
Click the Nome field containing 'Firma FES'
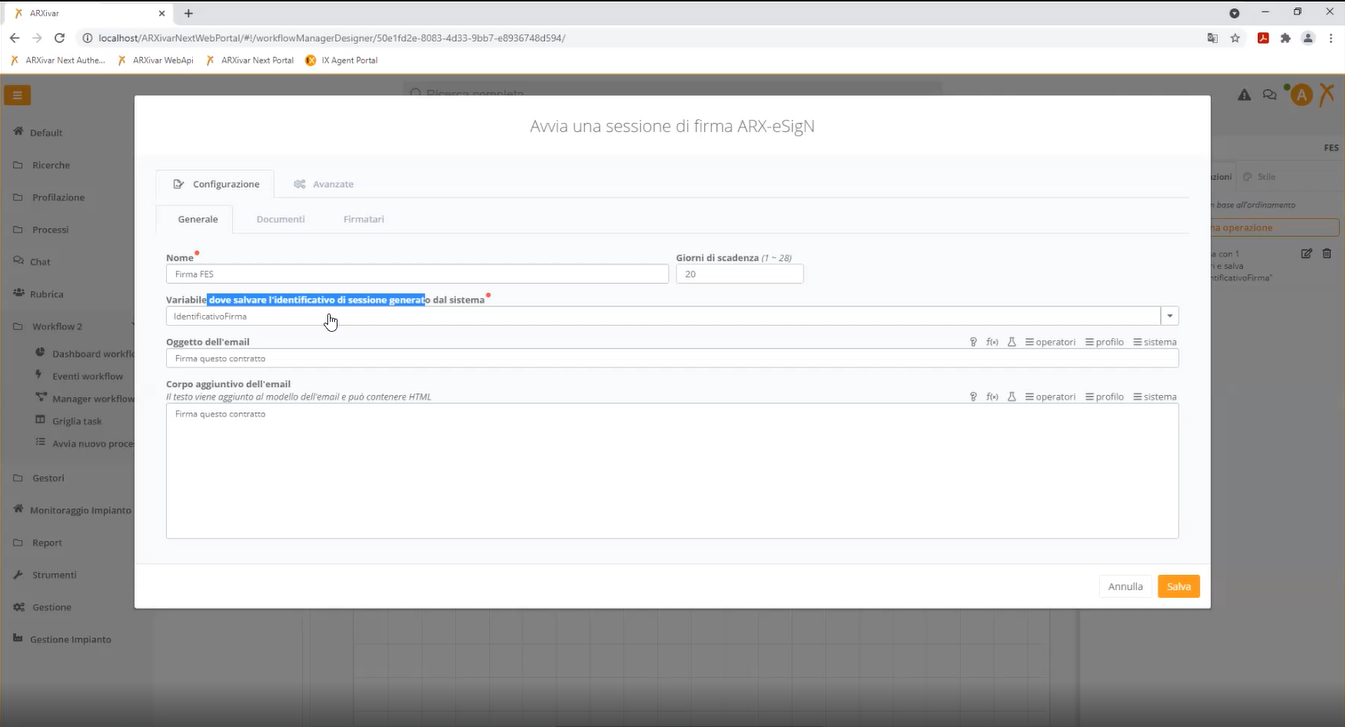417,274
